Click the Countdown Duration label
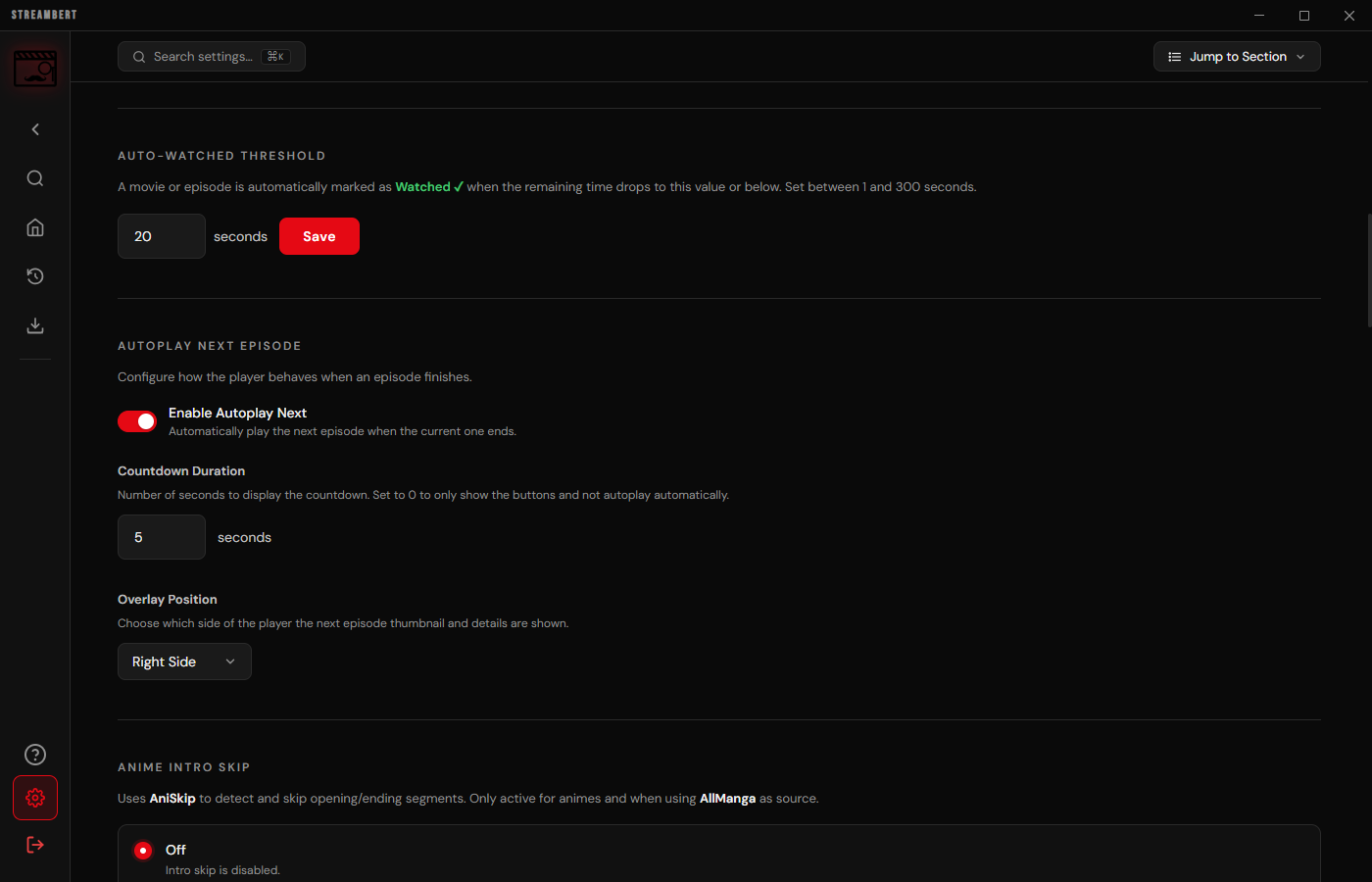1372x882 pixels. pyautogui.click(x=181, y=471)
